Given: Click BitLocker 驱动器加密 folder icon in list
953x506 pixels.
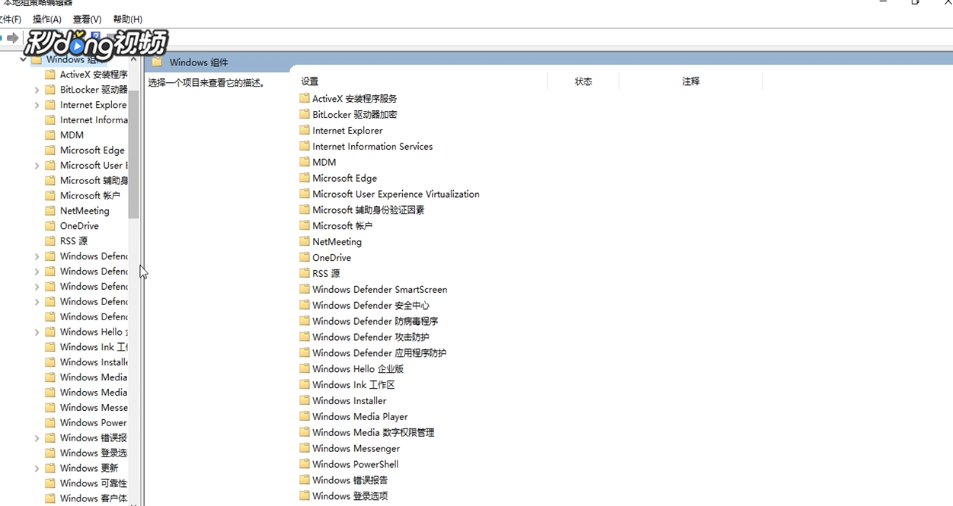Looking at the screenshot, I should (x=304, y=114).
